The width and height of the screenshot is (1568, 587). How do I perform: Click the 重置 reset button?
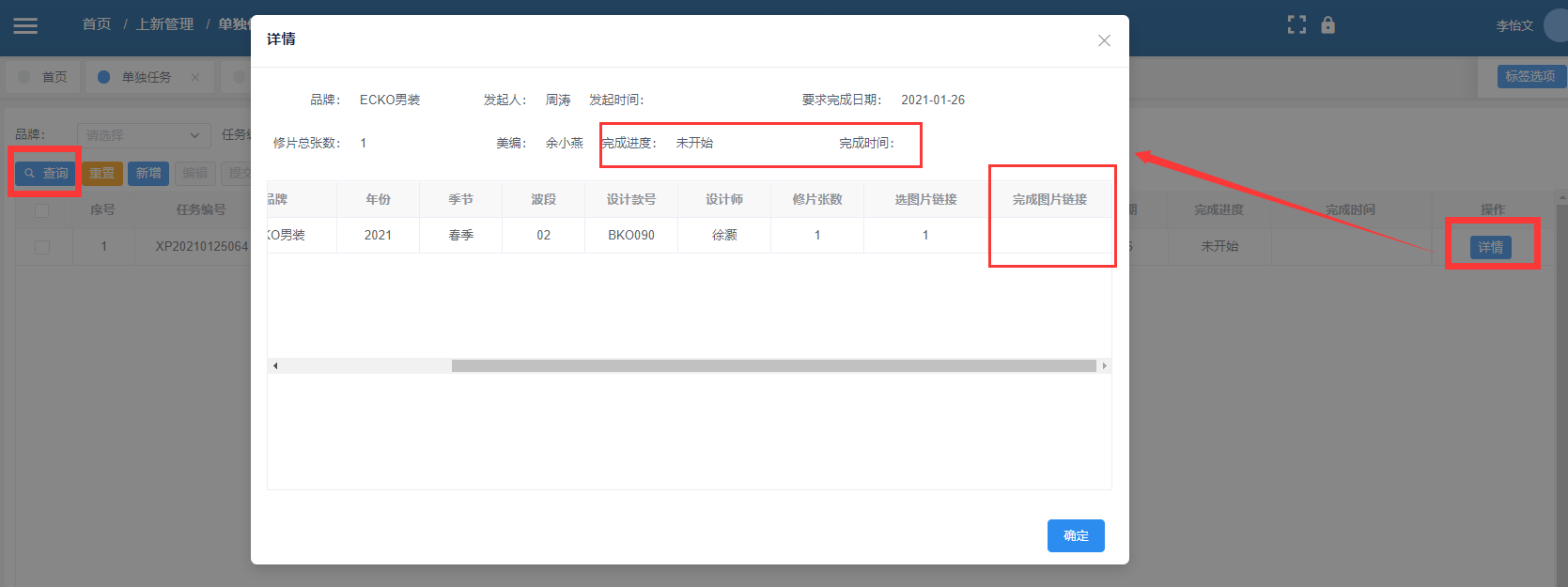point(102,173)
